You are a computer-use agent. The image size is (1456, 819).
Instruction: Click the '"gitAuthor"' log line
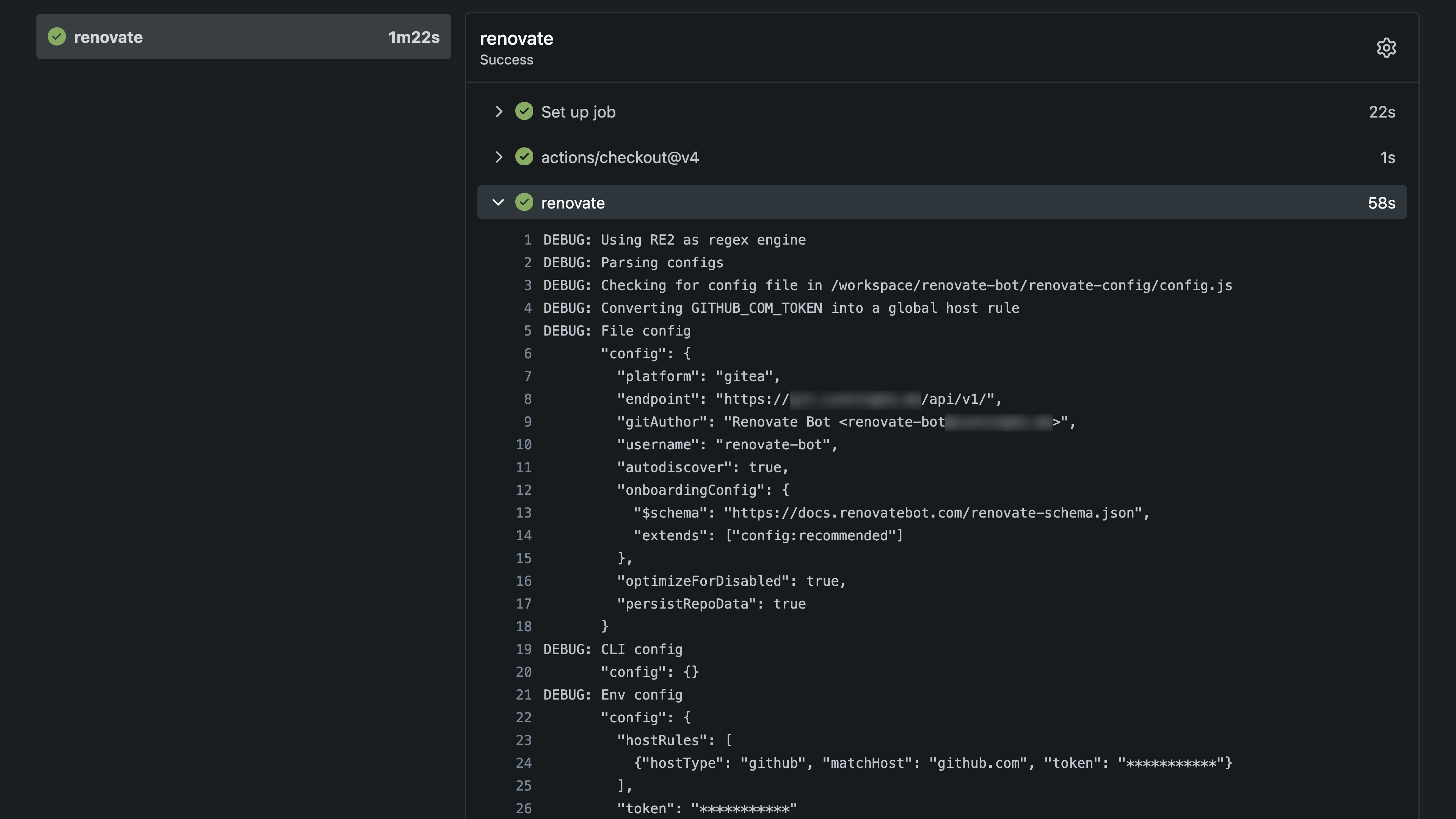pos(846,422)
